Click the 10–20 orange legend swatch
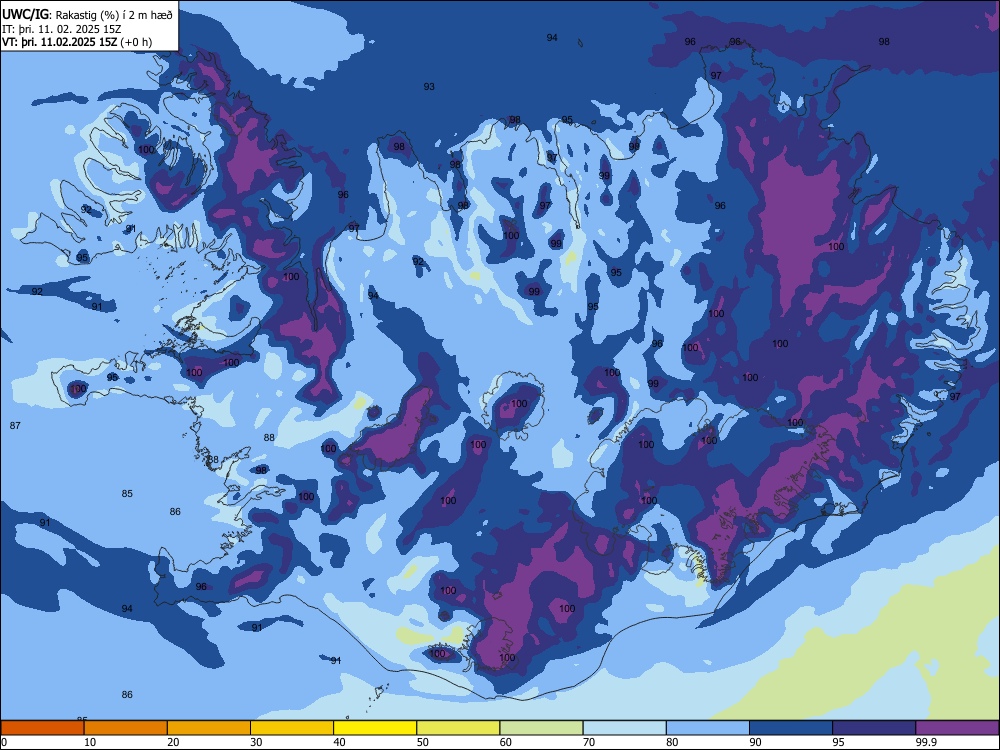Viewport: 1000px width, 750px height. tap(126, 728)
